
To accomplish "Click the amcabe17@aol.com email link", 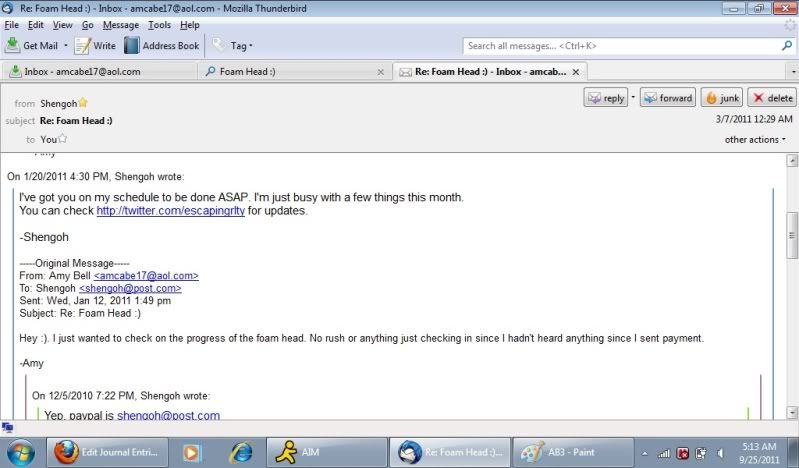I will [x=146, y=276].
